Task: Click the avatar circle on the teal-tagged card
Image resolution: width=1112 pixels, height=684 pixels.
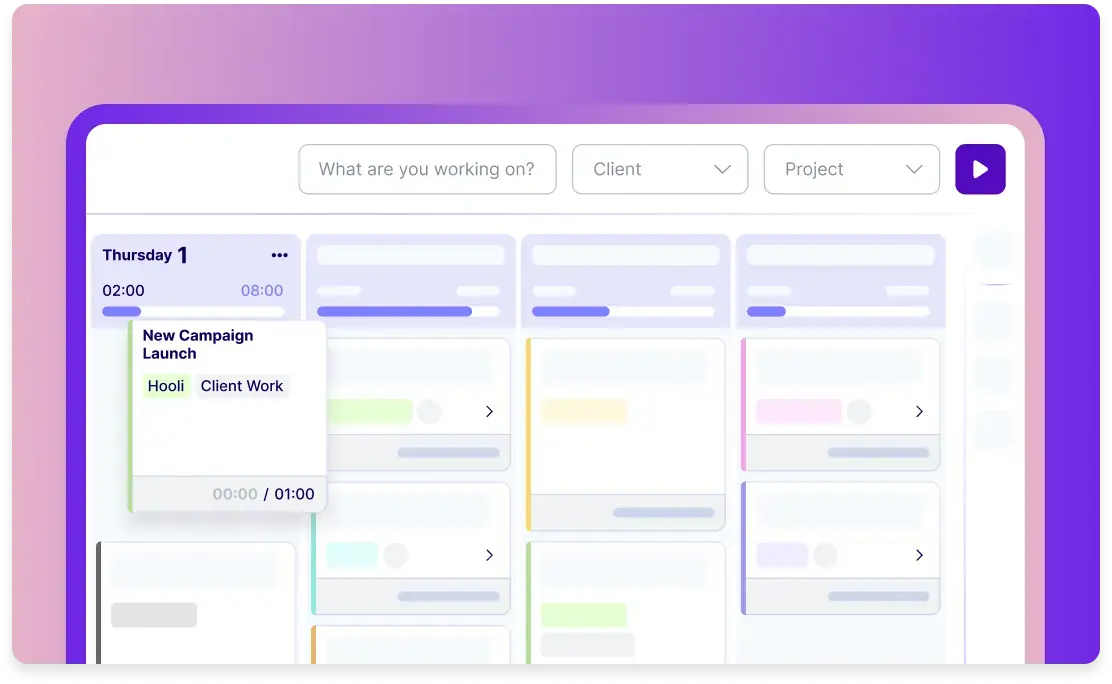Action: 395,555
